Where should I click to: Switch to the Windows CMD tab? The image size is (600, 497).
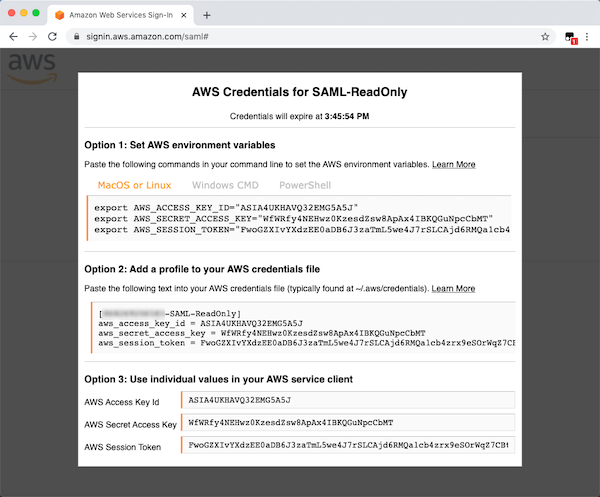(x=225, y=185)
